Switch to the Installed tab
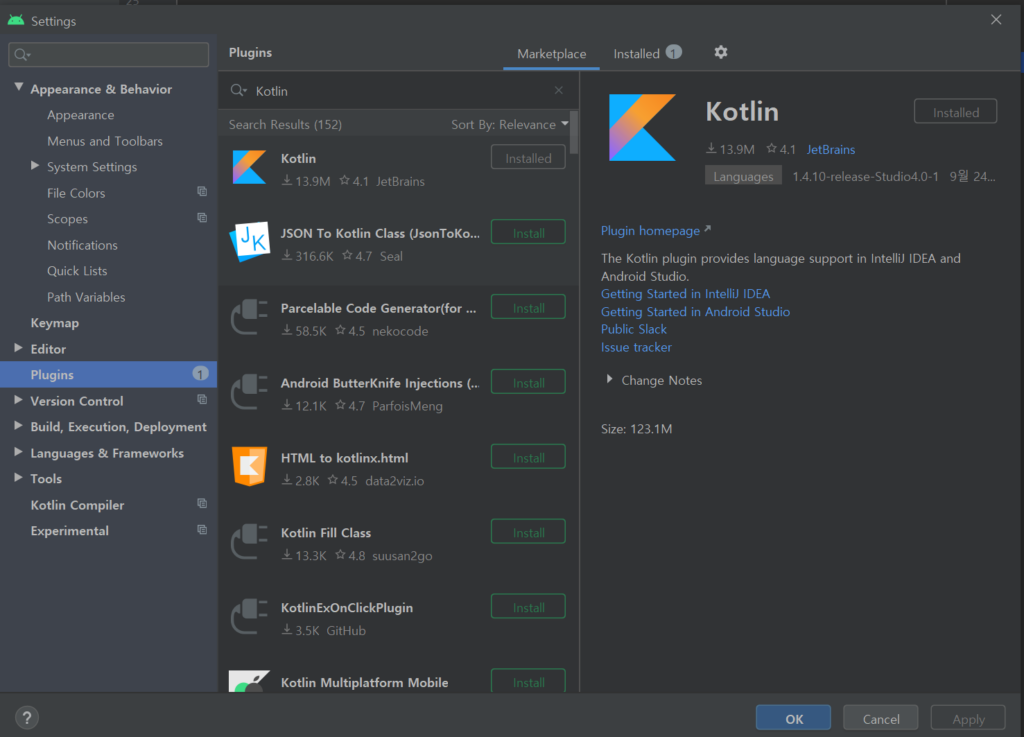Viewport: 1024px width, 737px height. (637, 54)
